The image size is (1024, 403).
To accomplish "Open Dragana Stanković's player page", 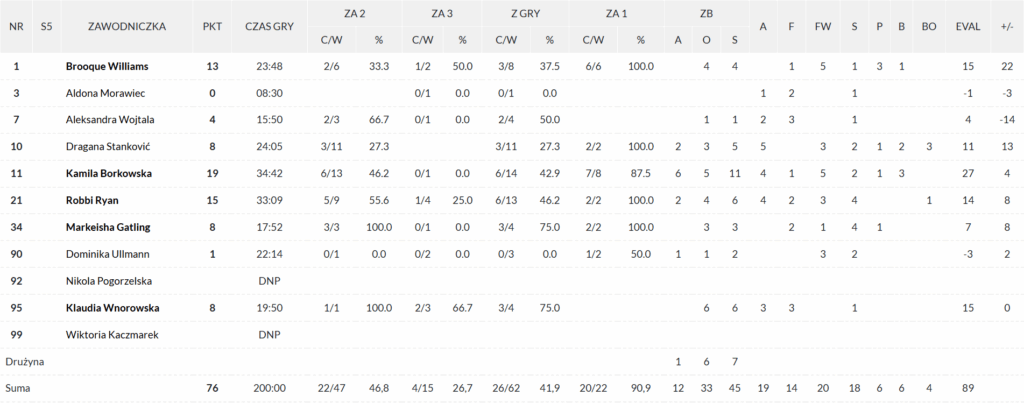I will 109,147.
